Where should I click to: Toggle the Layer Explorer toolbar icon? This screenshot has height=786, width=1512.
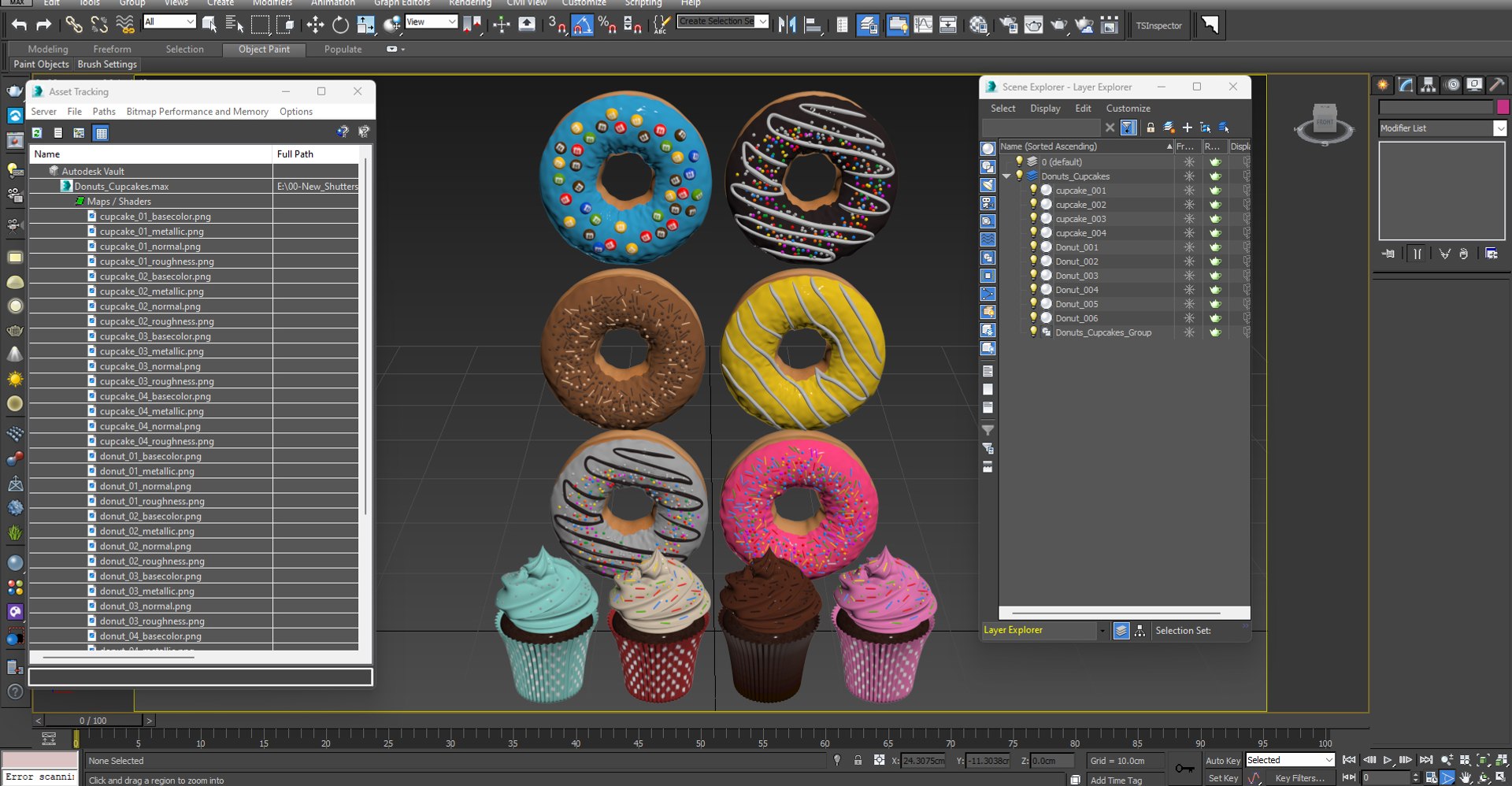click(868, 25)
